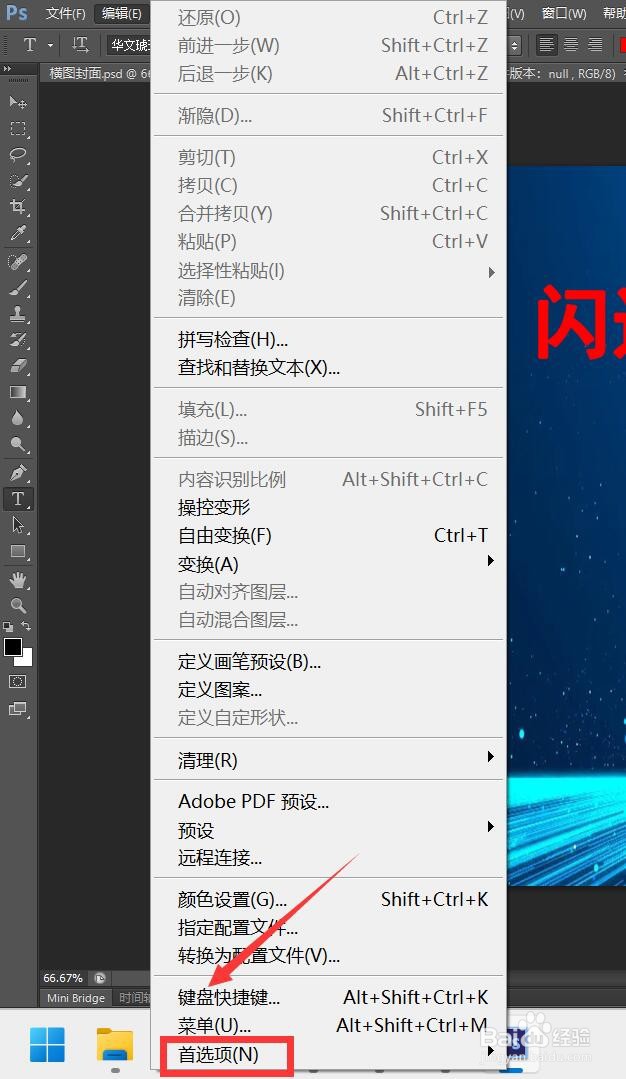Open the options bar dropdown beside alignment buttons

(515, 45)
